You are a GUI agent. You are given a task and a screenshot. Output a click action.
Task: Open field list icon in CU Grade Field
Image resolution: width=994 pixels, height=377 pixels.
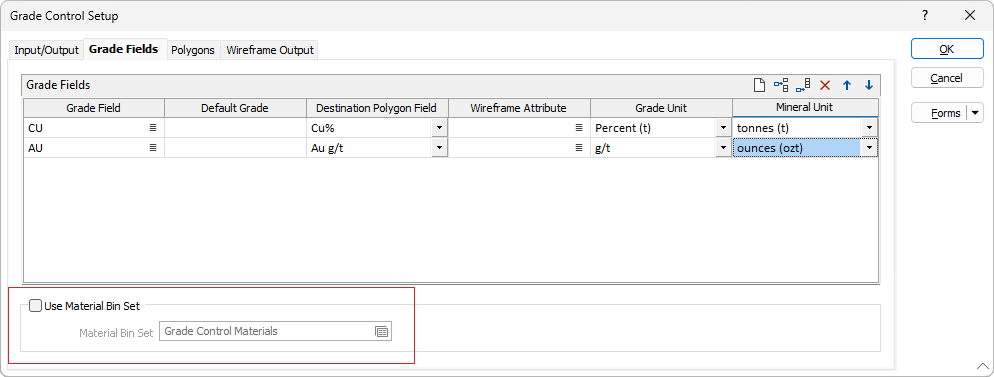[153, 127]
